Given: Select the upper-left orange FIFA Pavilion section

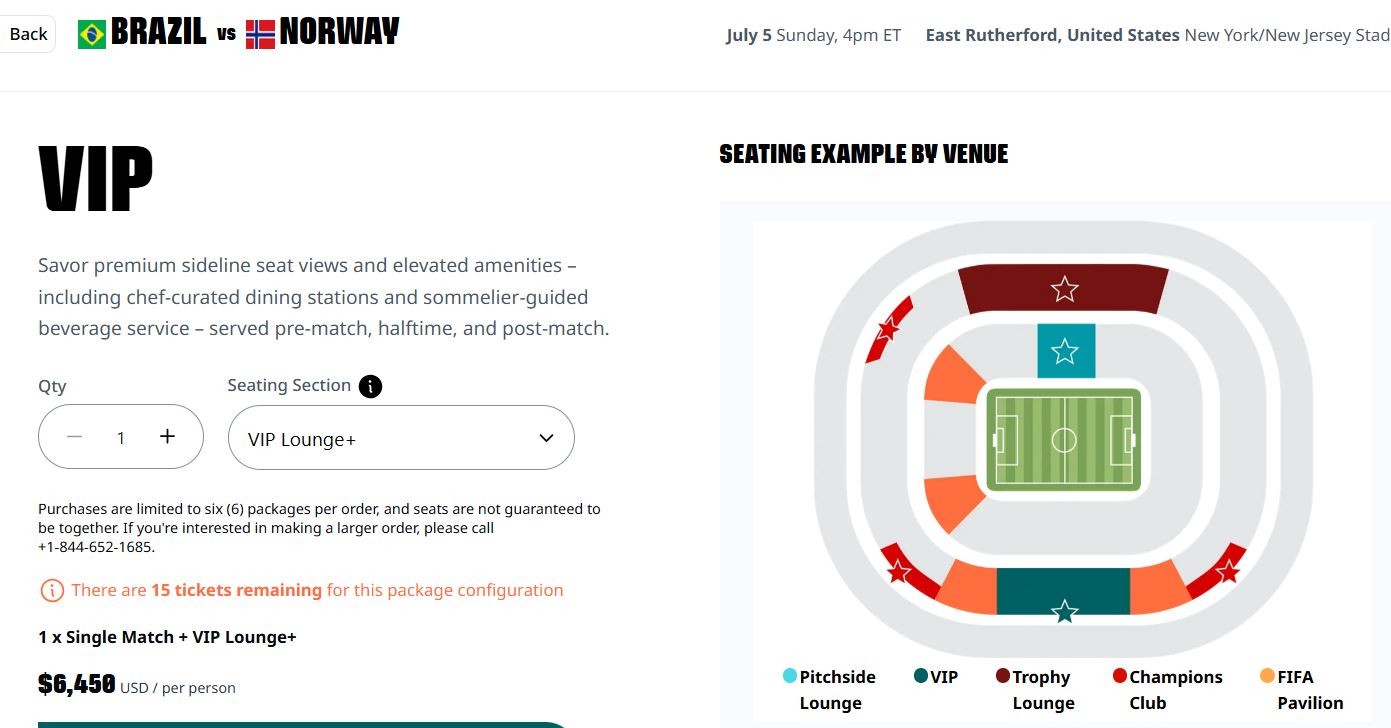Looking at the screenshot, I should (x=952, y=374).
